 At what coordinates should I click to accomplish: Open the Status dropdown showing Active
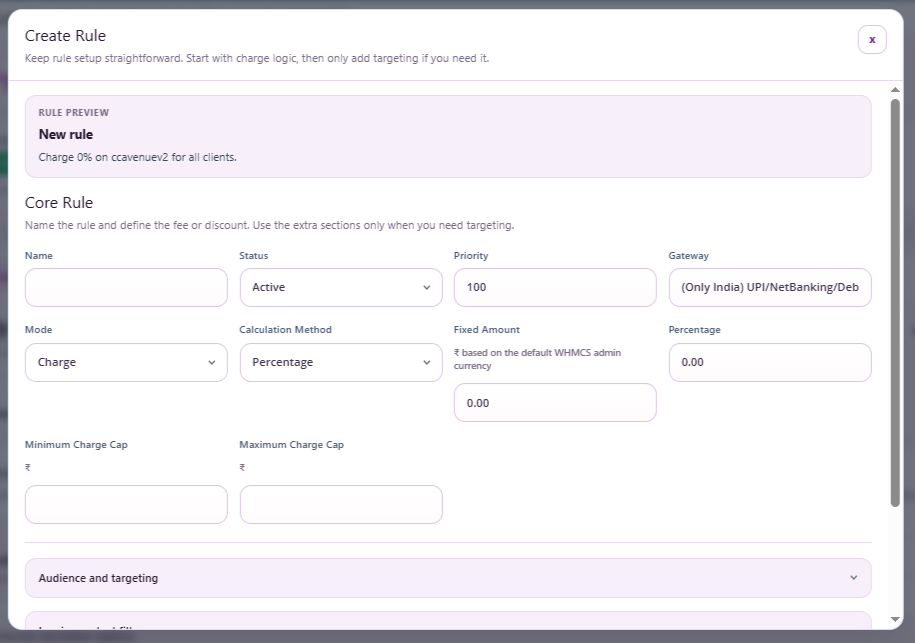tap(340, 287)
